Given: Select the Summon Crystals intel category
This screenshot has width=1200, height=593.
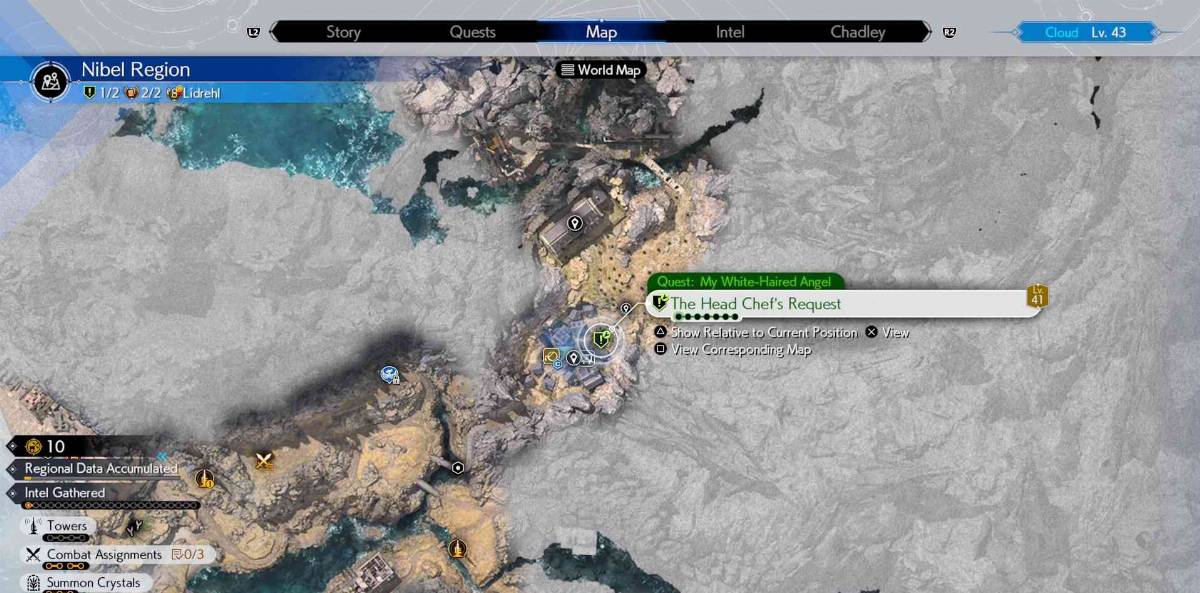Looking at the screenshot, I should [x=93, y=582].
